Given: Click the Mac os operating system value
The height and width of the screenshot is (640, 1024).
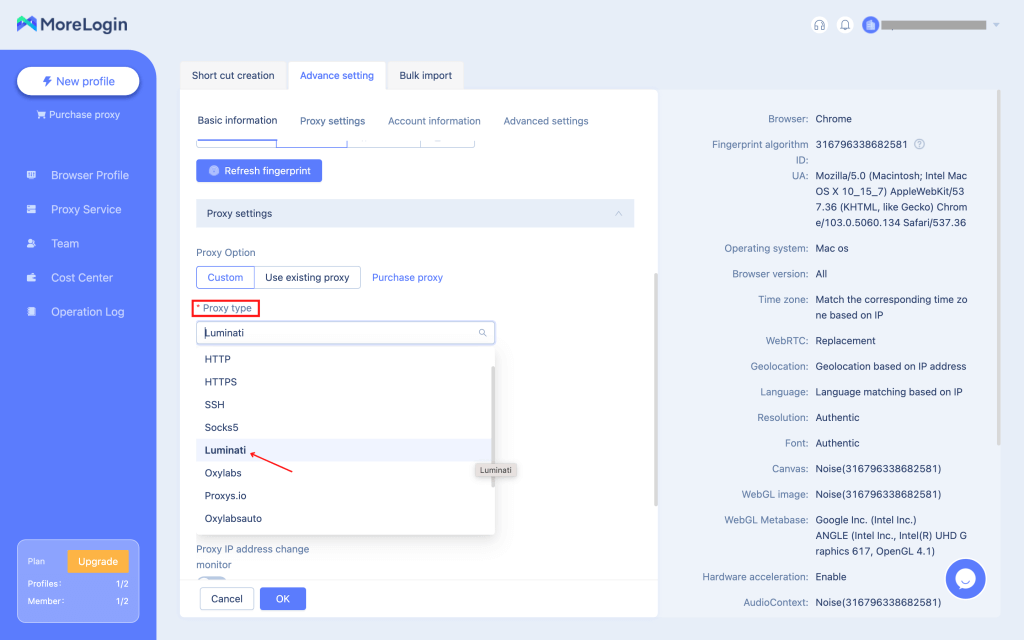Looking at the screenshot, I should click(x=832, y=248).
